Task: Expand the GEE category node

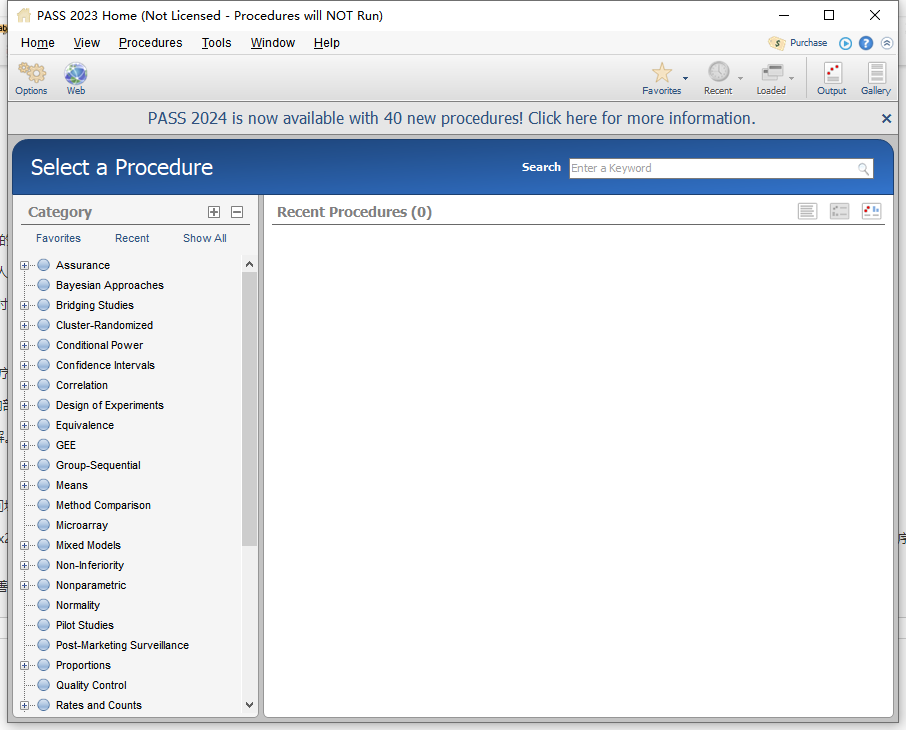Action: (x=24, y=445)
